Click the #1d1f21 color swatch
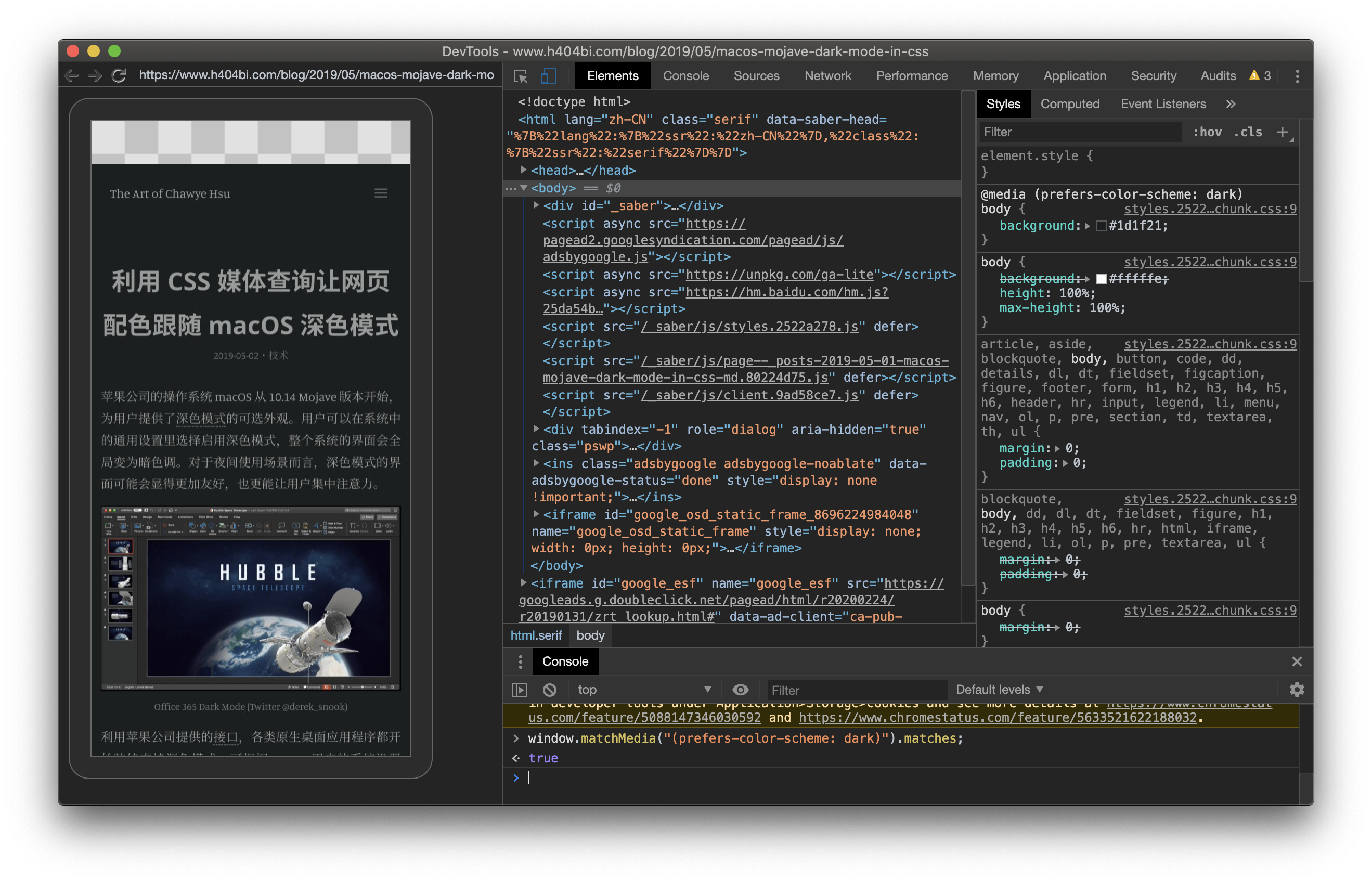 1101,226
